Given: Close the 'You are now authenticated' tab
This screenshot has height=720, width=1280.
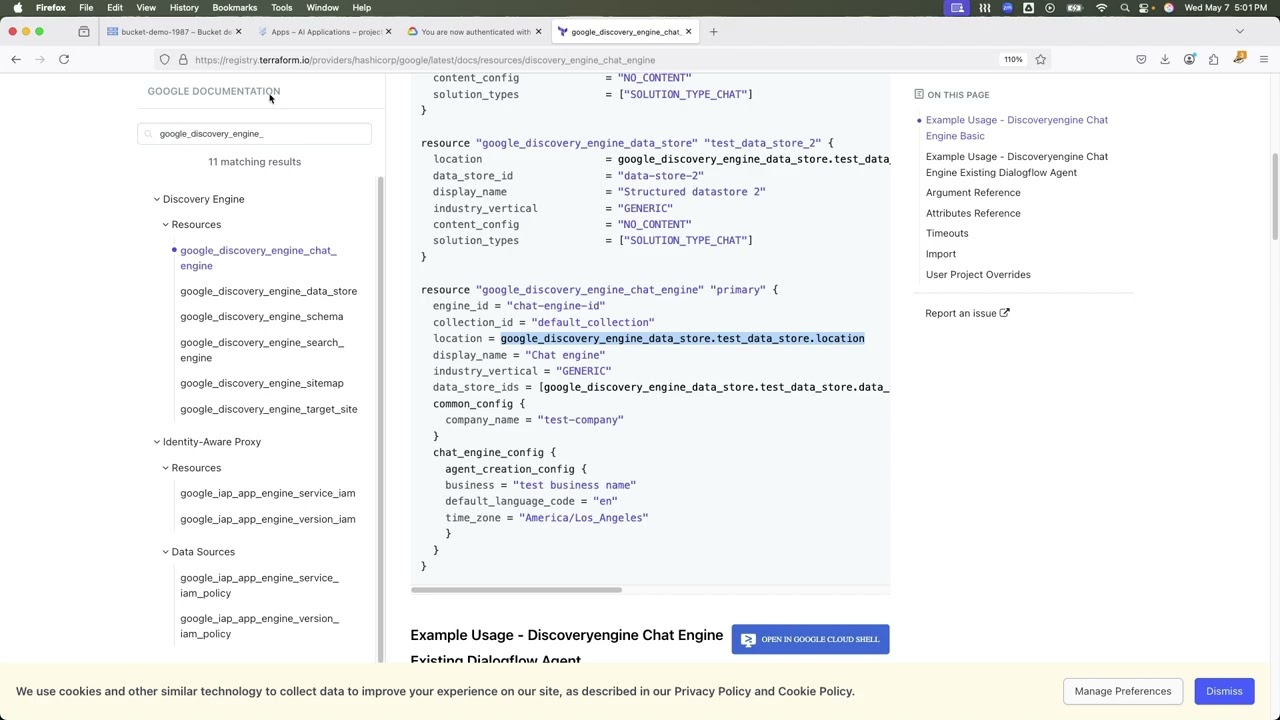Looking at the screenshot, I should 538,32.
